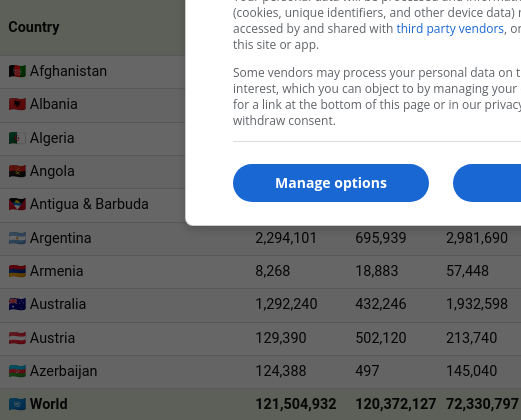Click the Algeria flag icon
The width and height of the screenshot is (521, 420).
[x=17, y=138]
